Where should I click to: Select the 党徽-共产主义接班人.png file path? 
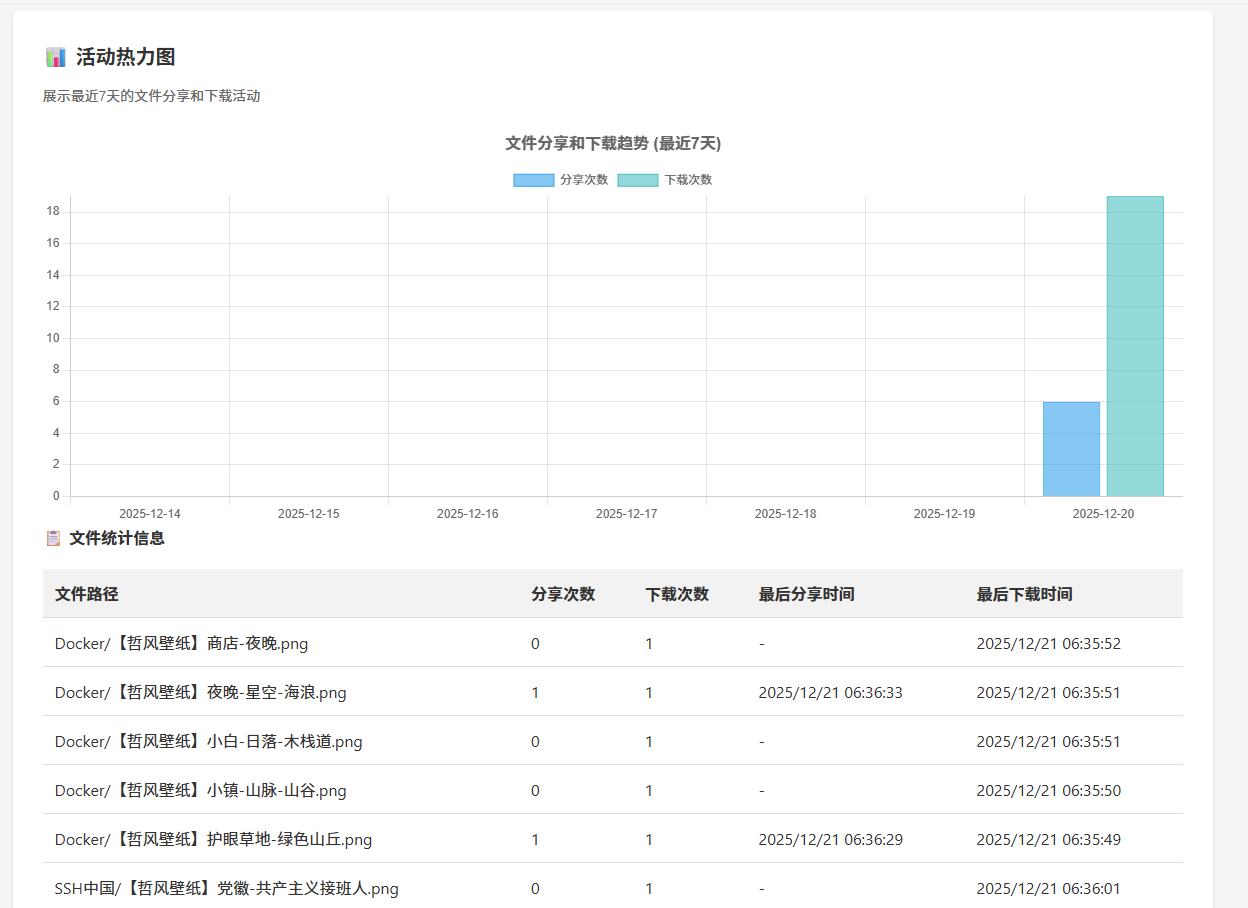pyautogui.click(x=227, y=888)
